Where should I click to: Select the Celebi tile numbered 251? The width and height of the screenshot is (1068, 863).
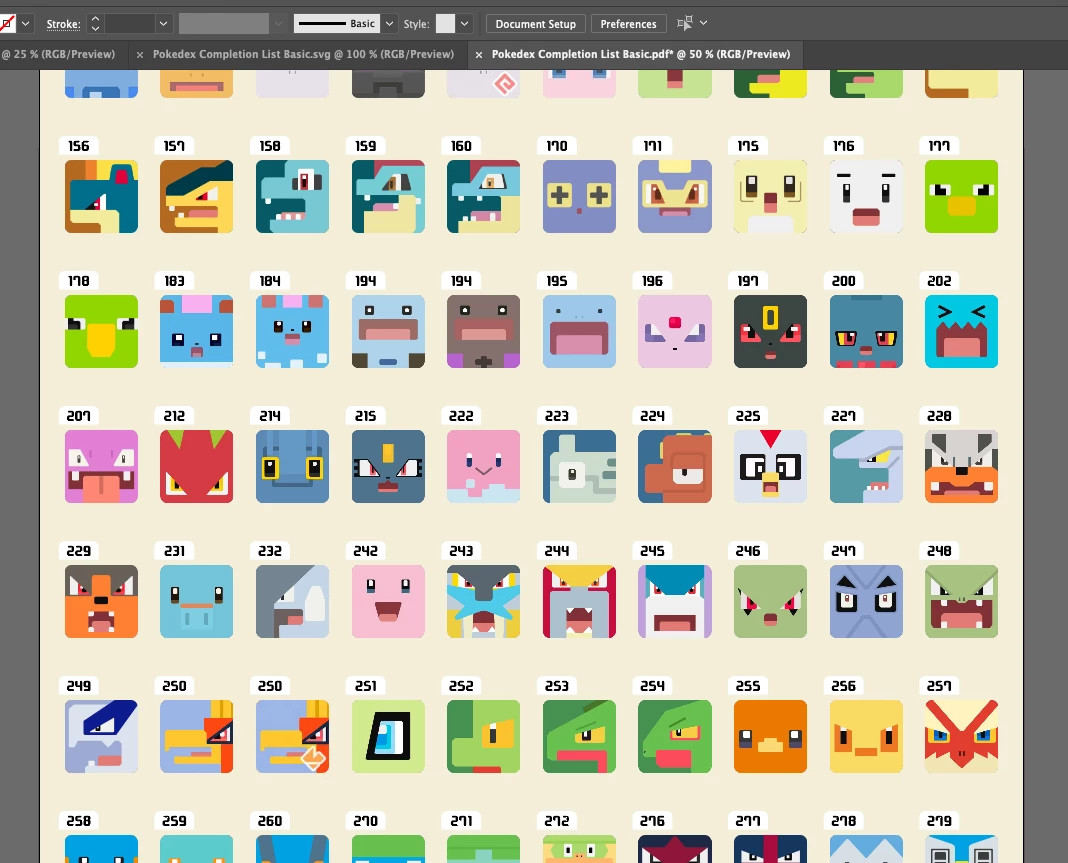tap(388, 736)
